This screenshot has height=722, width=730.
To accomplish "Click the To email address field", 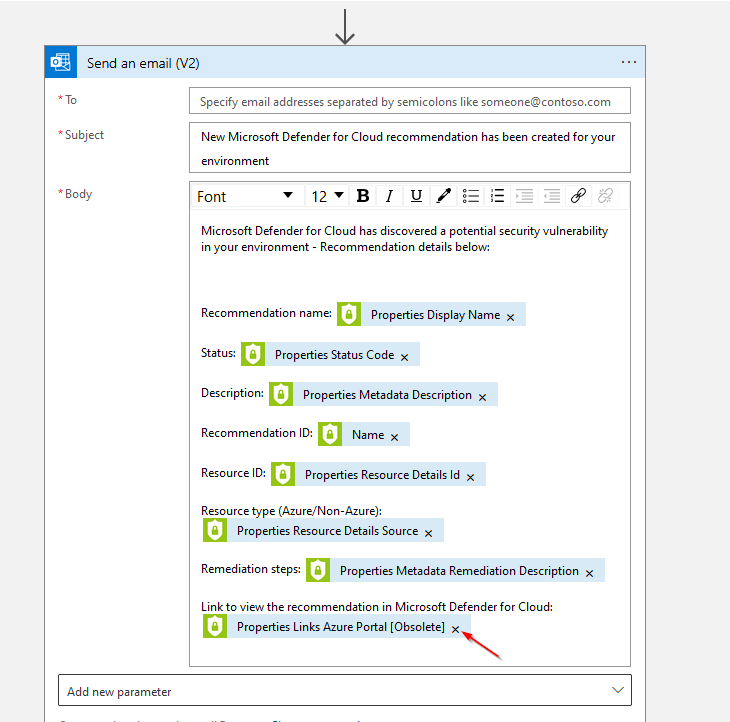I will (410, 101).
